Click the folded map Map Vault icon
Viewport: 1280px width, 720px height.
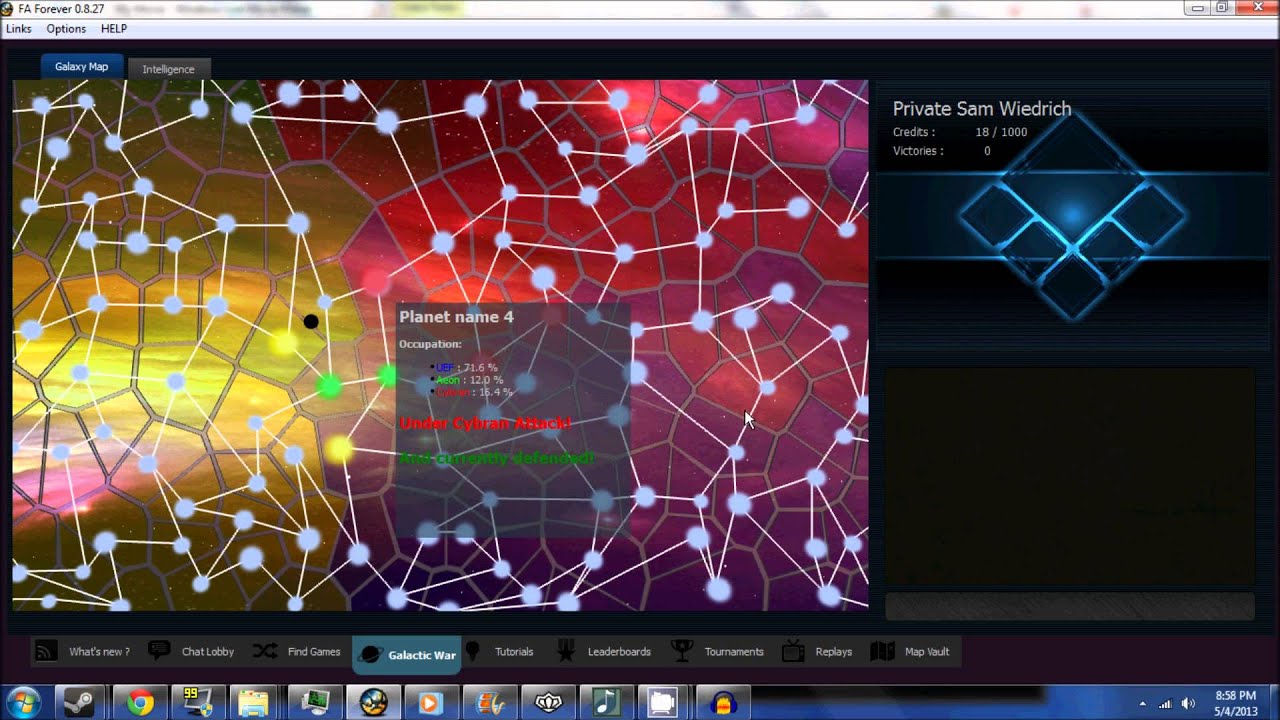[x=882, y=652]
